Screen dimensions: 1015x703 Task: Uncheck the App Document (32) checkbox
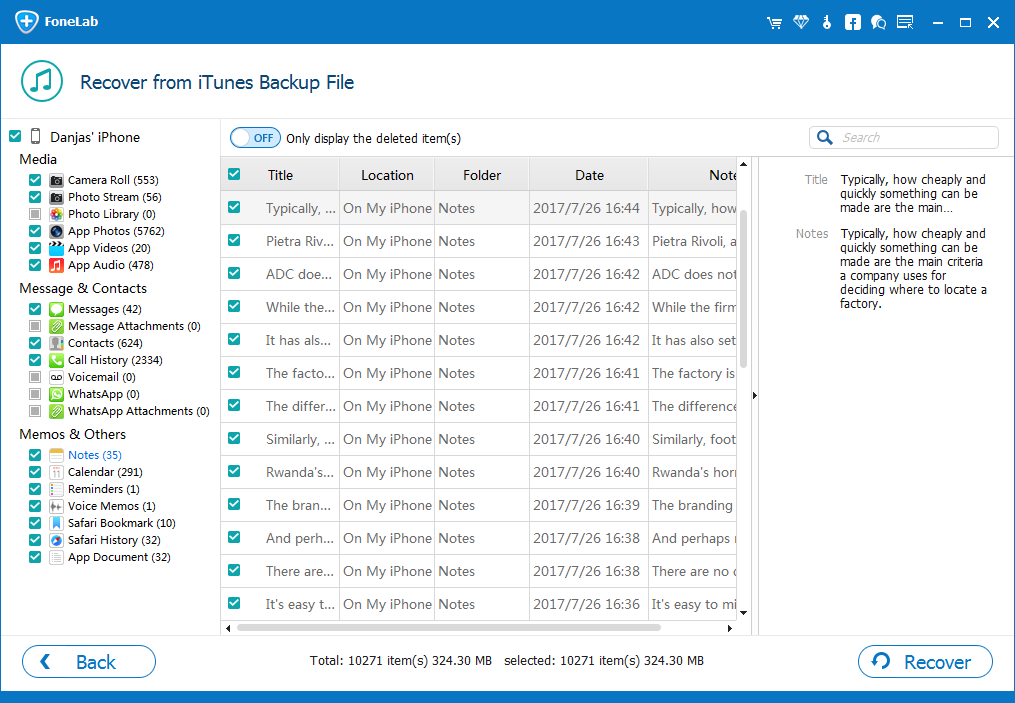tap(35, 557)
